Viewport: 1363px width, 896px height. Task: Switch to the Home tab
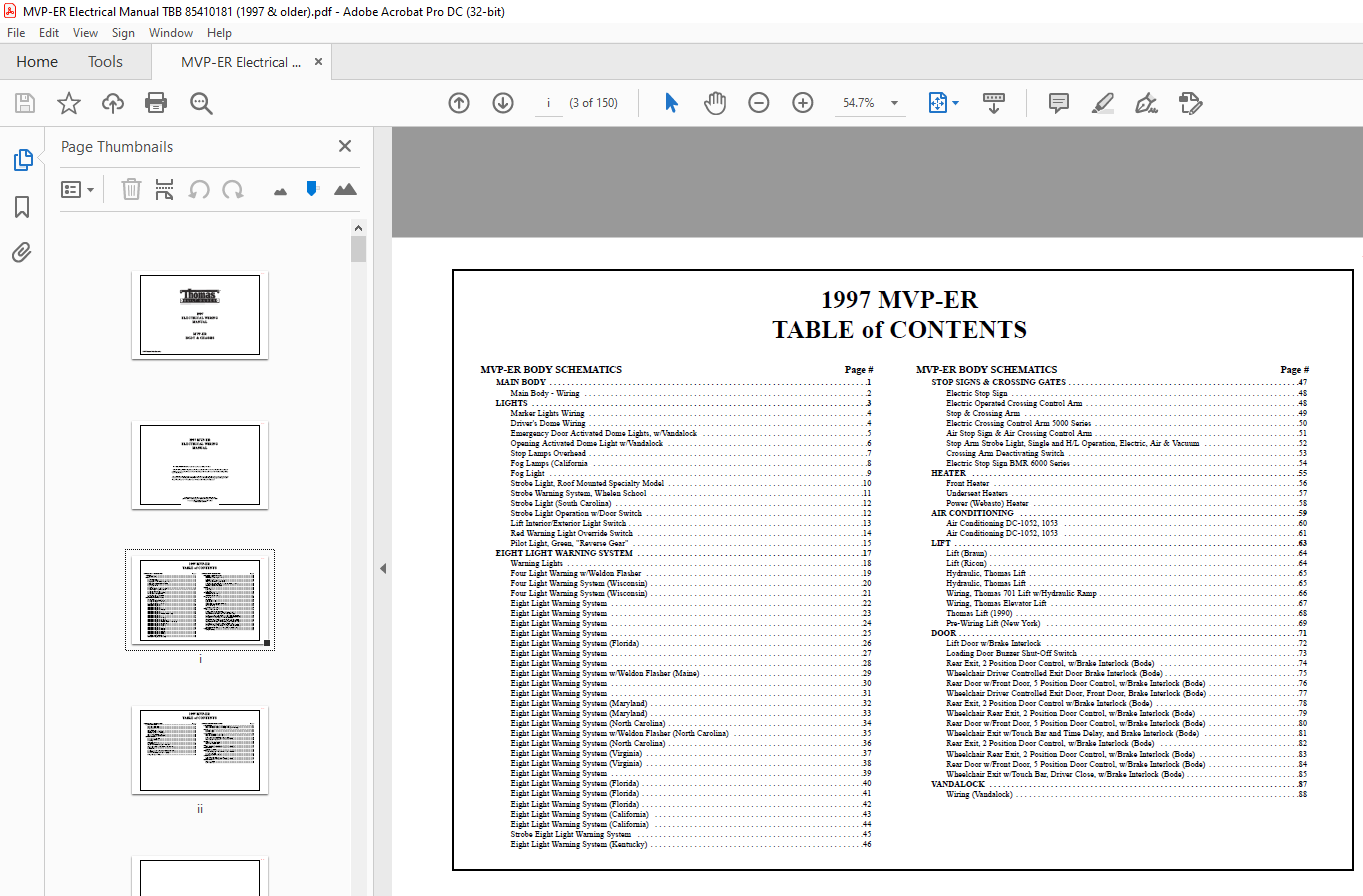[37, 62]
